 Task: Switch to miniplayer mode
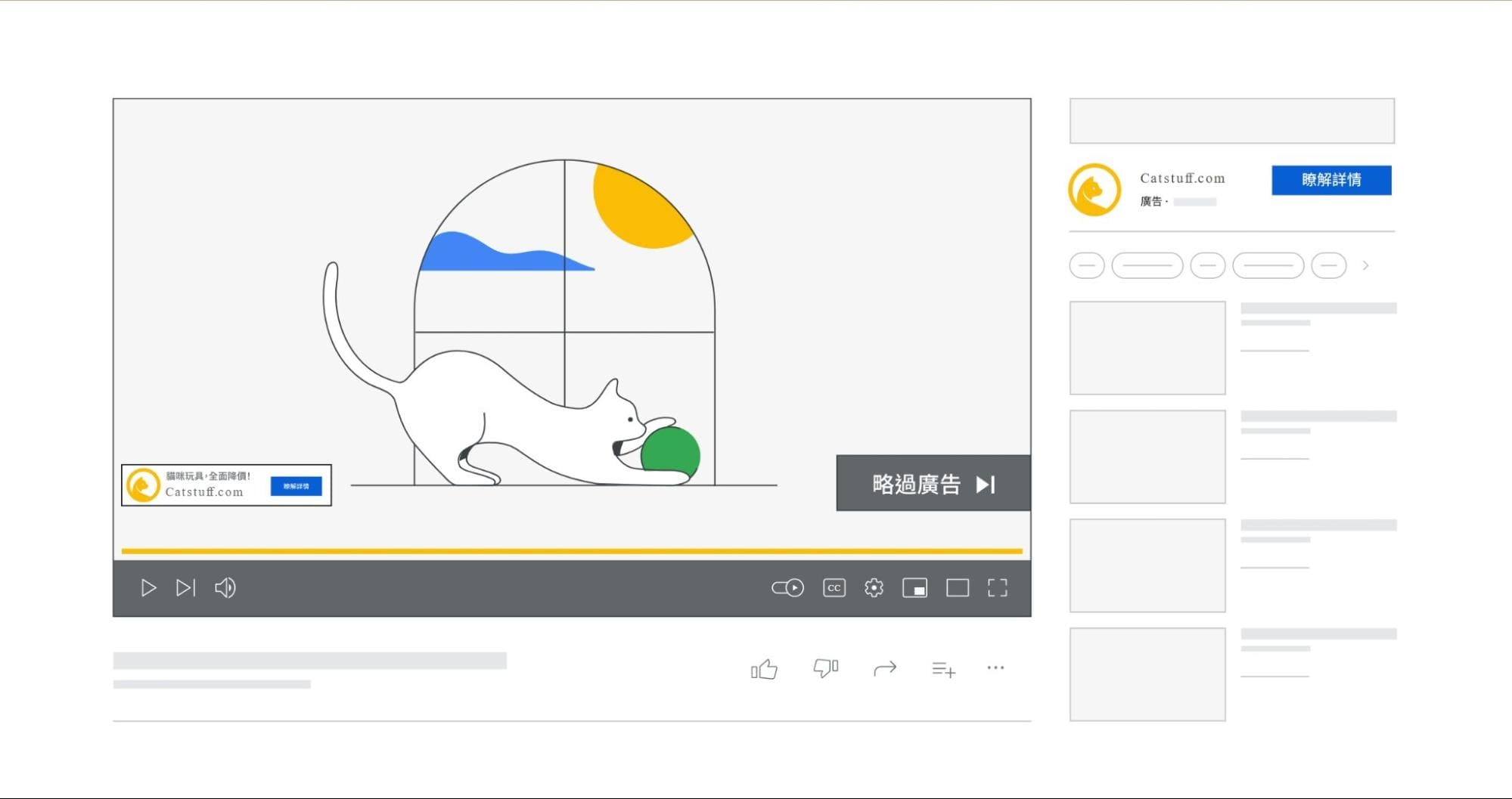click(914, 588)
